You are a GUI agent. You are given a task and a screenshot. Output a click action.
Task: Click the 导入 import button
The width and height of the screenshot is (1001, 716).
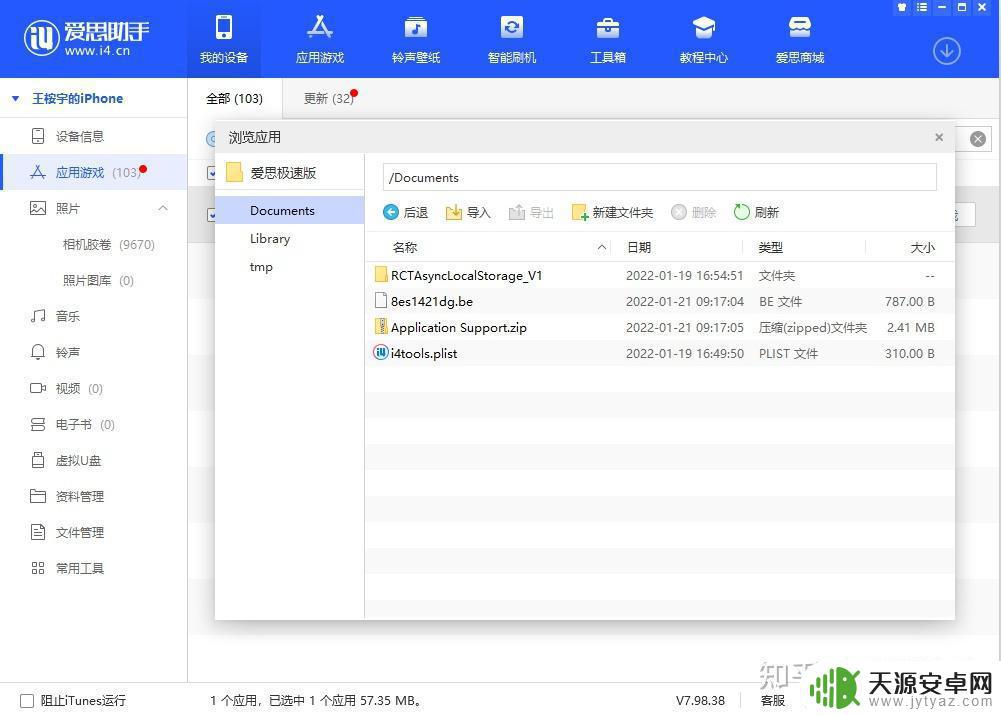468,213
